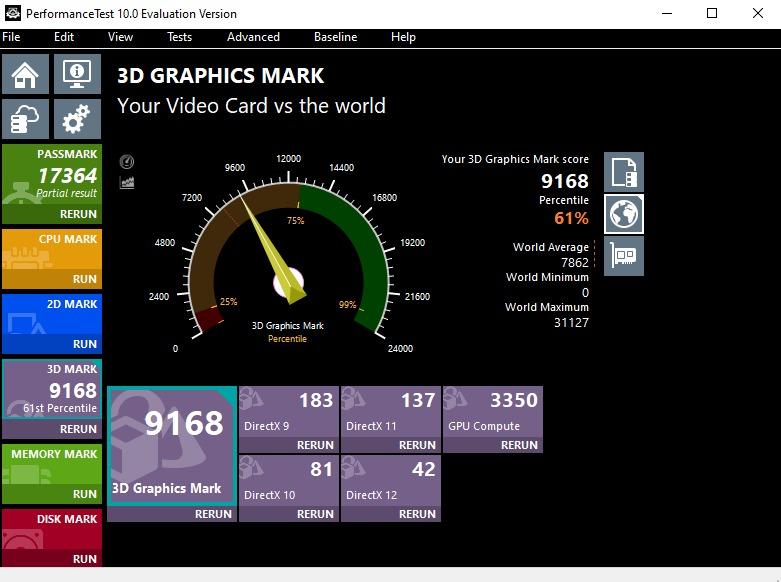Image resolution: width=781 pixels, height=582 pixels.
Task: Click the 61% percentile value
Action: [571, 218]
